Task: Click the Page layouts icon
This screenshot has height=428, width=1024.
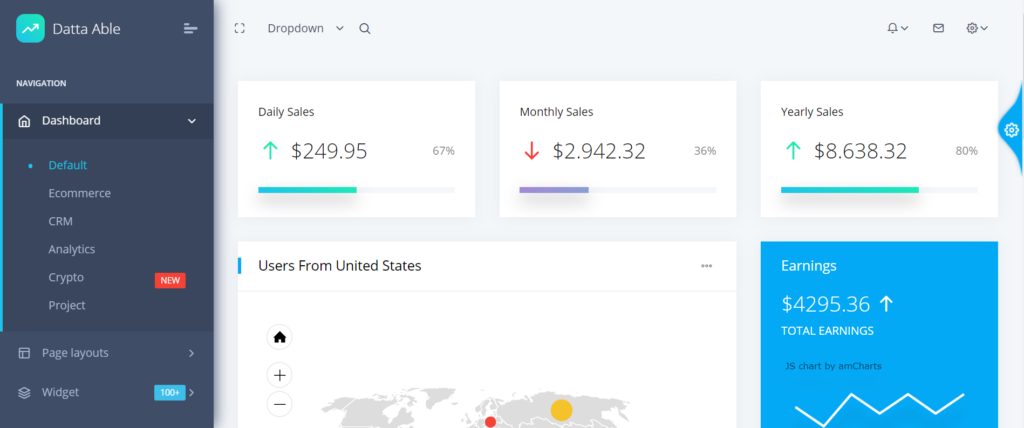Action: pyautogui.click(x=24, y=353)
